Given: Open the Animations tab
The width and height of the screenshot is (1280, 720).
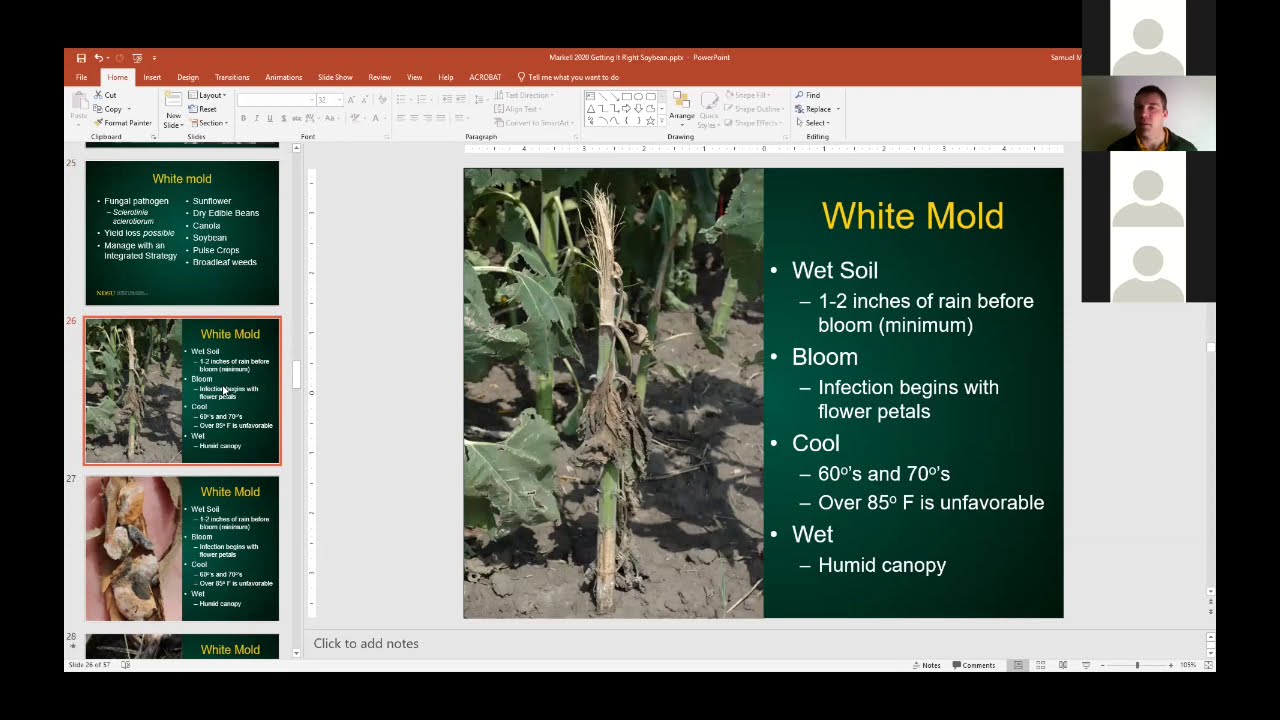Looking at the screenshot, I should (284, 77).
